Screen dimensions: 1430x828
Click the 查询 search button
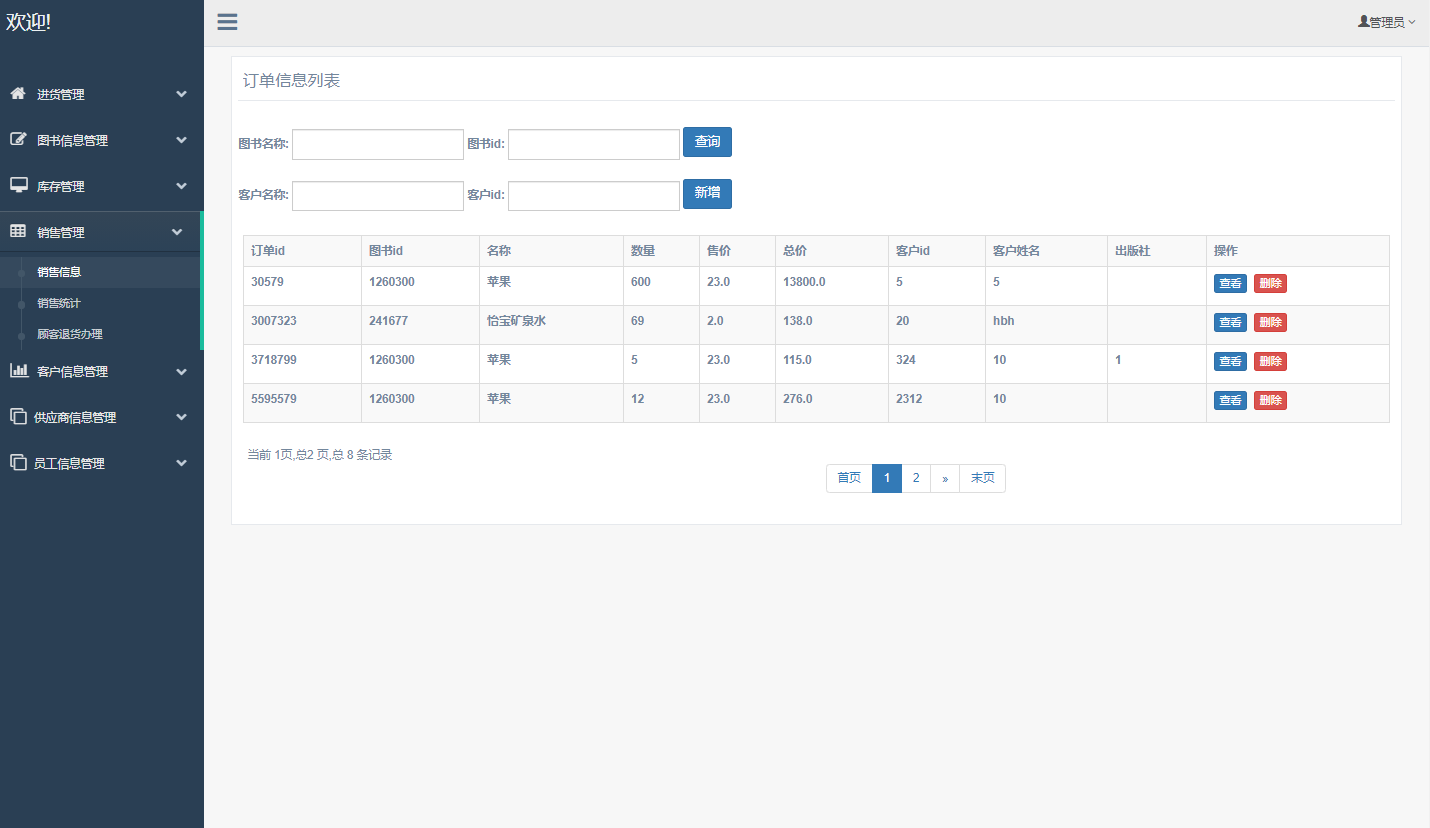(707, 142)
